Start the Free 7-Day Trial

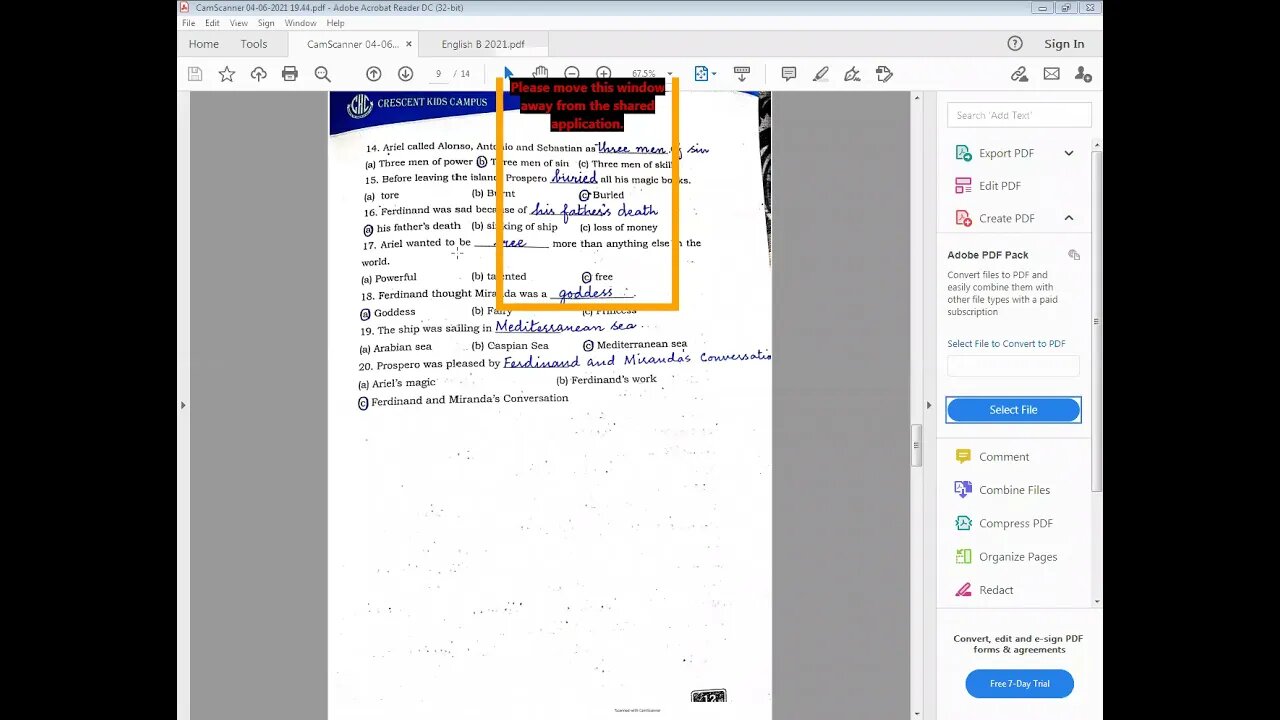(x=1020, y=684)
